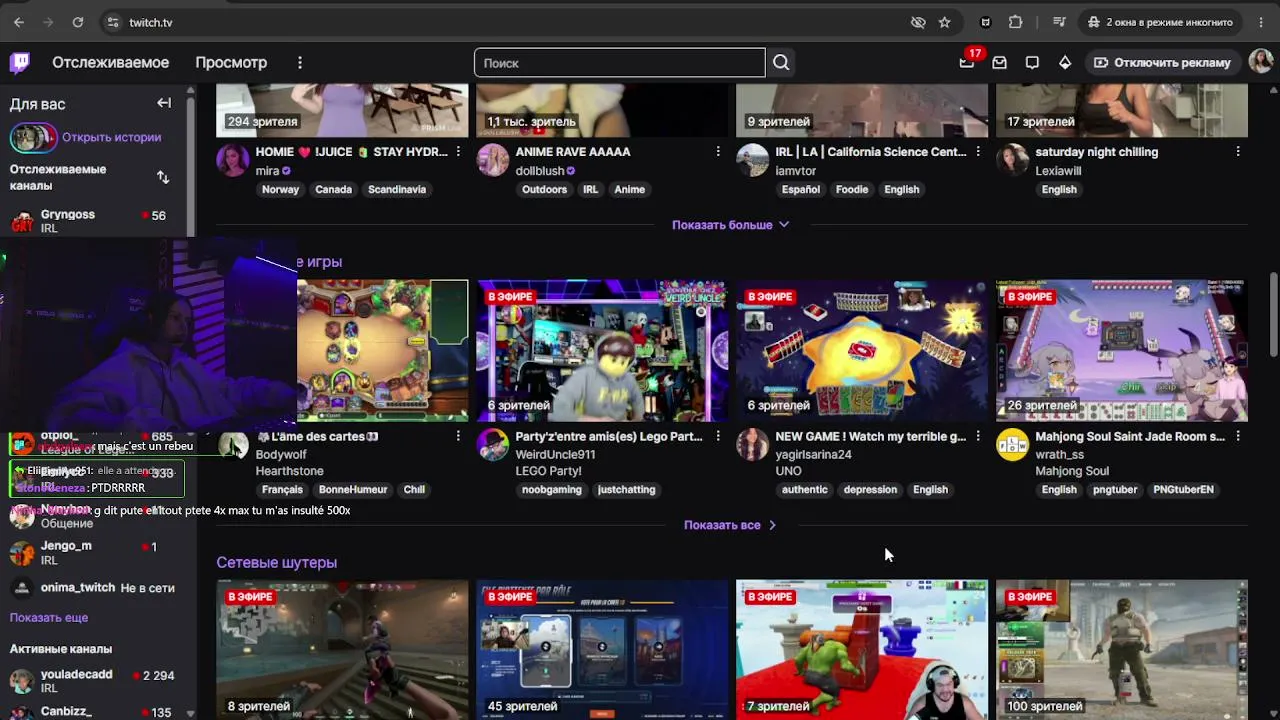Open options for the ANIME RAVE stream
This screenshot has width=1280, height=720.
718,152
